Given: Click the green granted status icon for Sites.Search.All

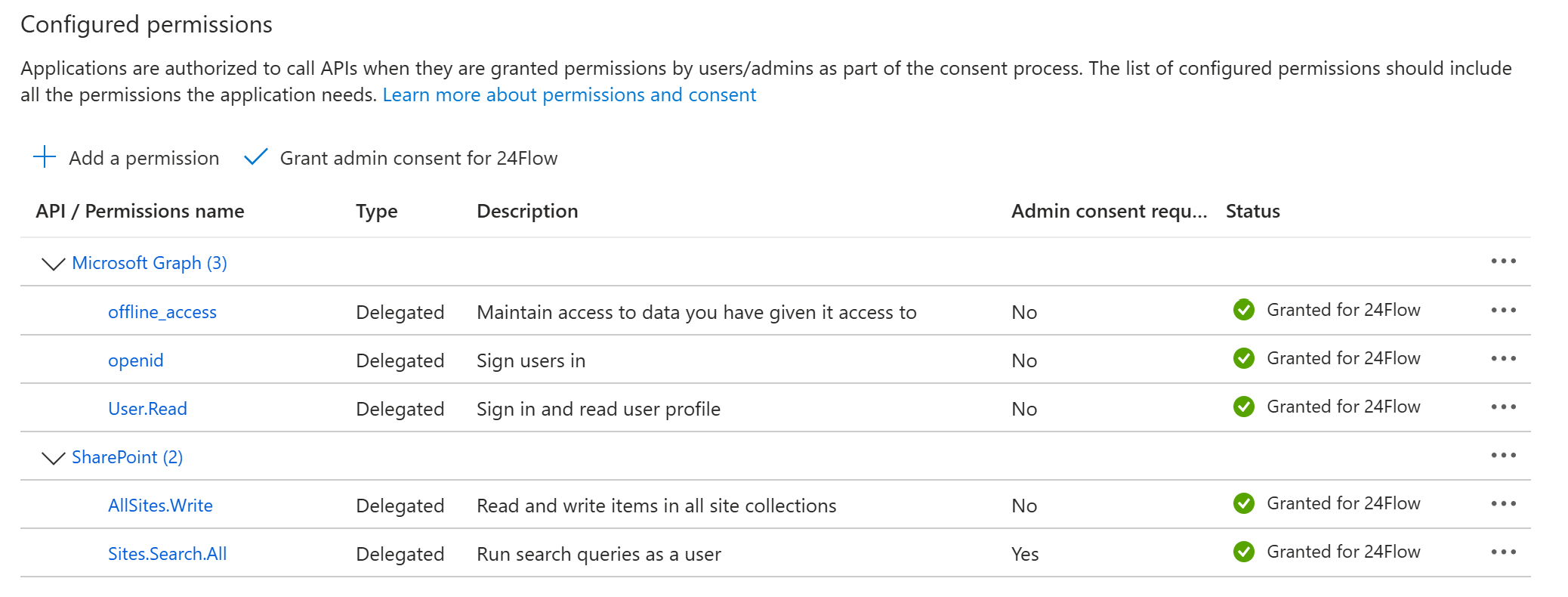Looking at the screenshot, I should click(1243, 552).
